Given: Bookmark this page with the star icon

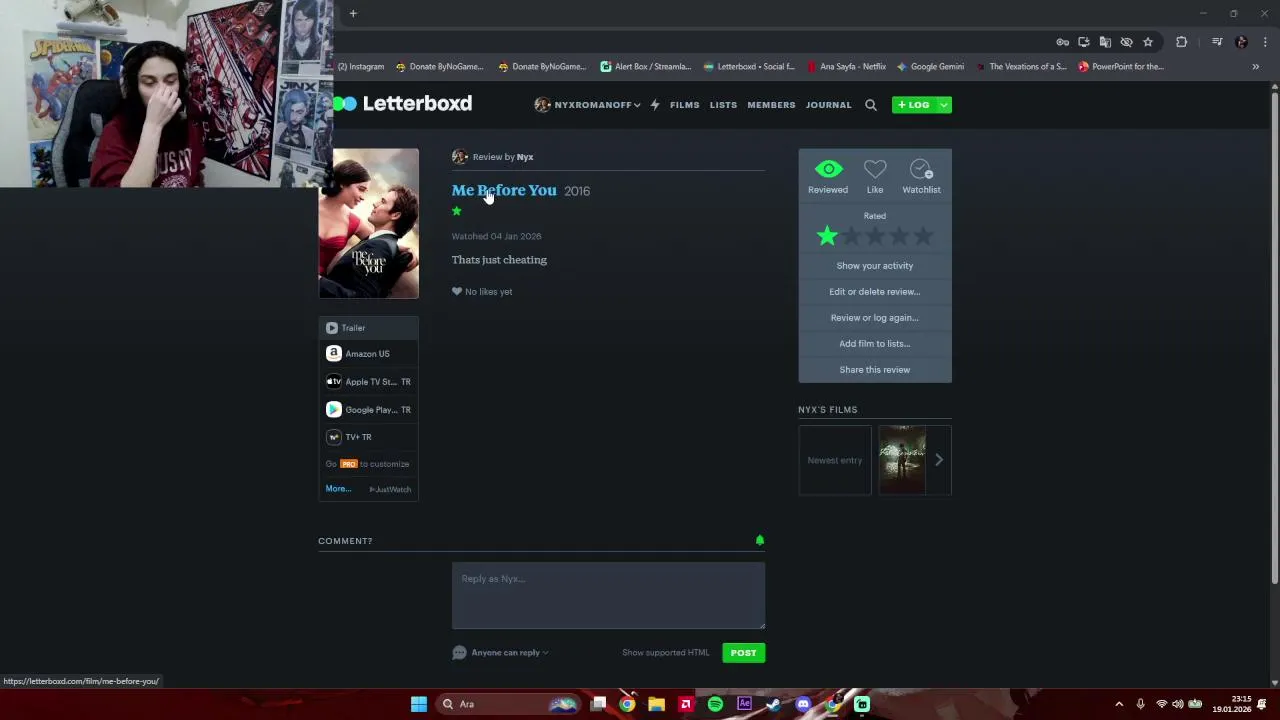Looking at the screenshot, I should (x=1148, y=42).
